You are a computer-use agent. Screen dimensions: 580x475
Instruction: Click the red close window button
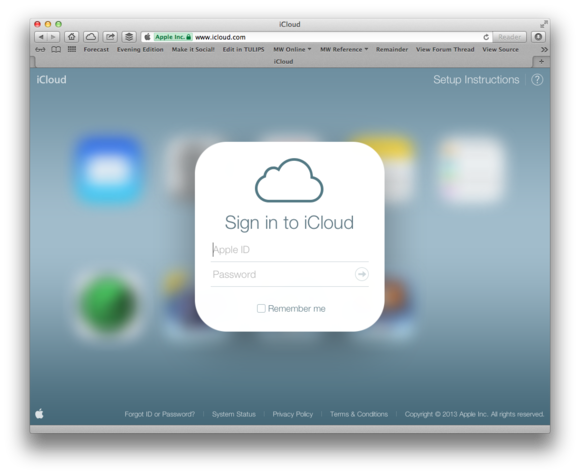pyautogui.click(x=37, y=24)
